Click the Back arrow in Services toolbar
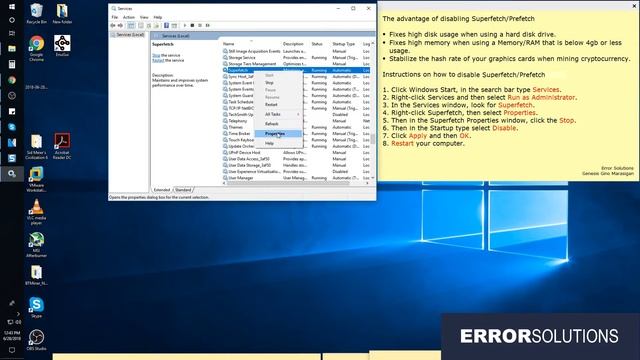This screenshot has width=640, height=360. click(113, 25)
